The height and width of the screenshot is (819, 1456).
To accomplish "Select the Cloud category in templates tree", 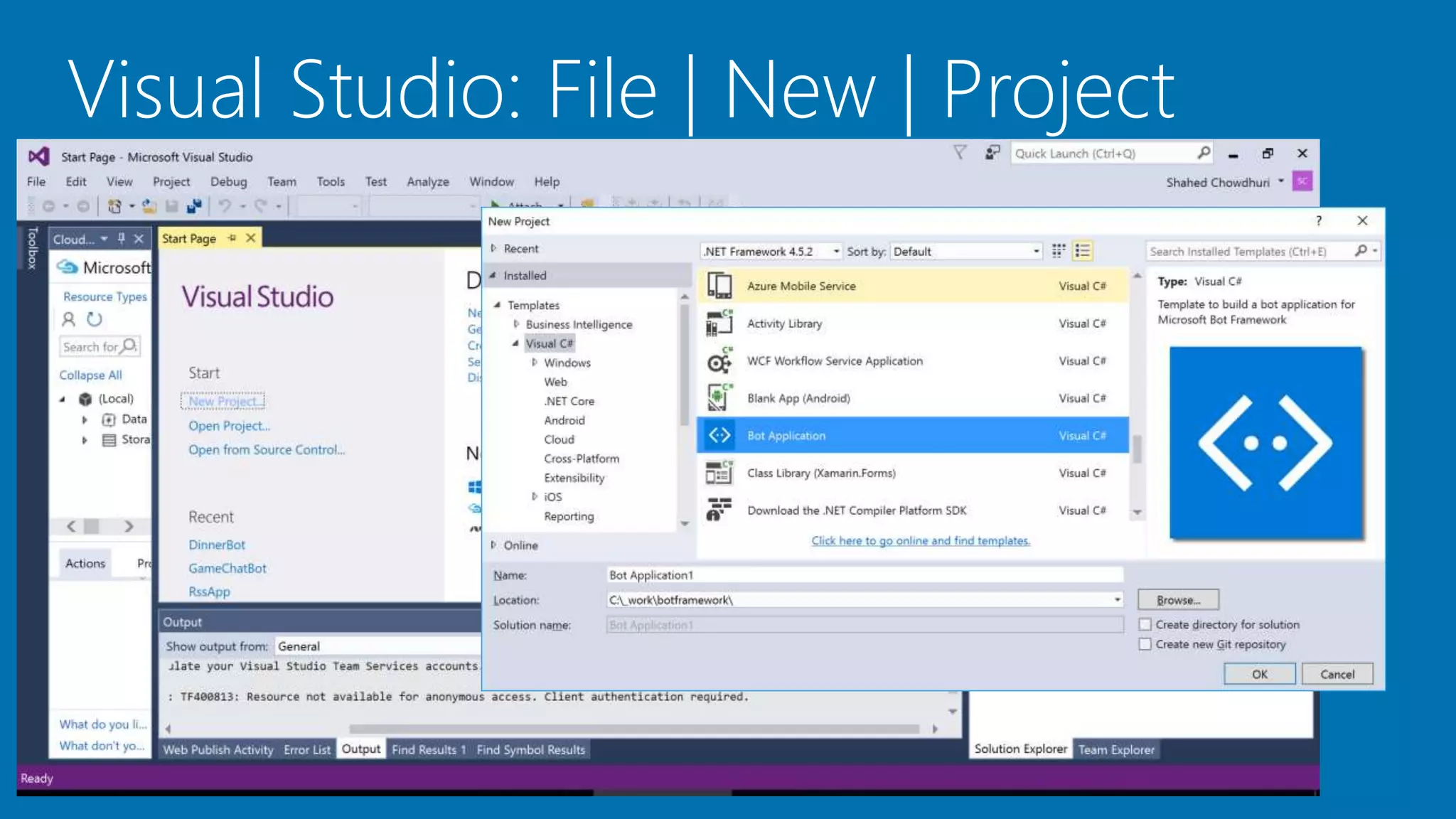I will click(x=559, y=439).
